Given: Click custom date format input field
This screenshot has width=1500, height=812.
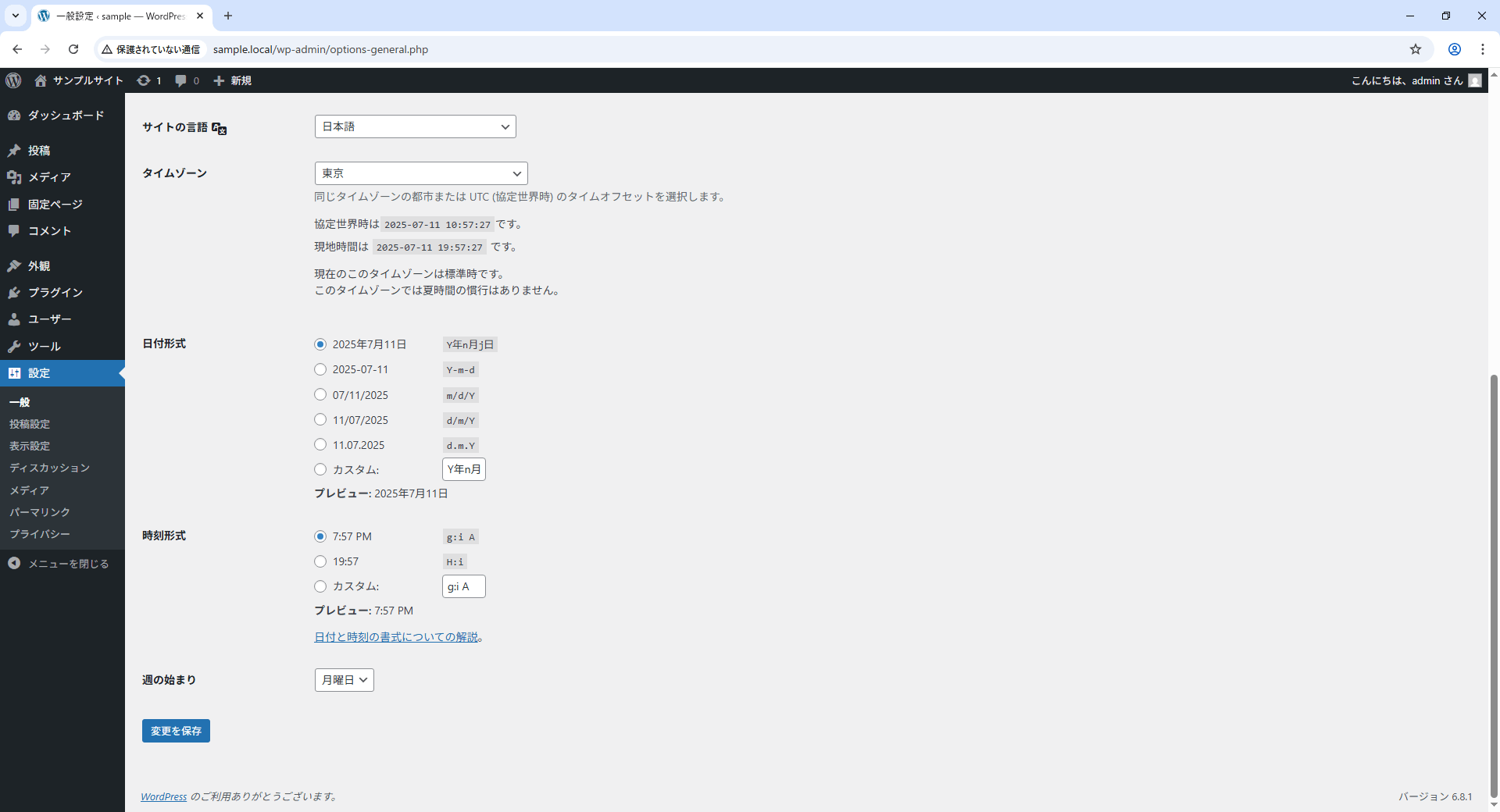Looking at the screenshot, I should (464, 469).
